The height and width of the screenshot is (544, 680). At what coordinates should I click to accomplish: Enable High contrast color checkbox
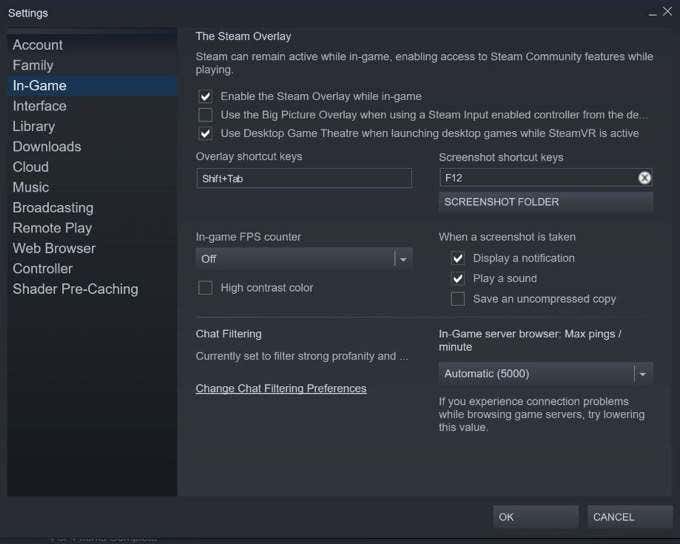point(206,288)
